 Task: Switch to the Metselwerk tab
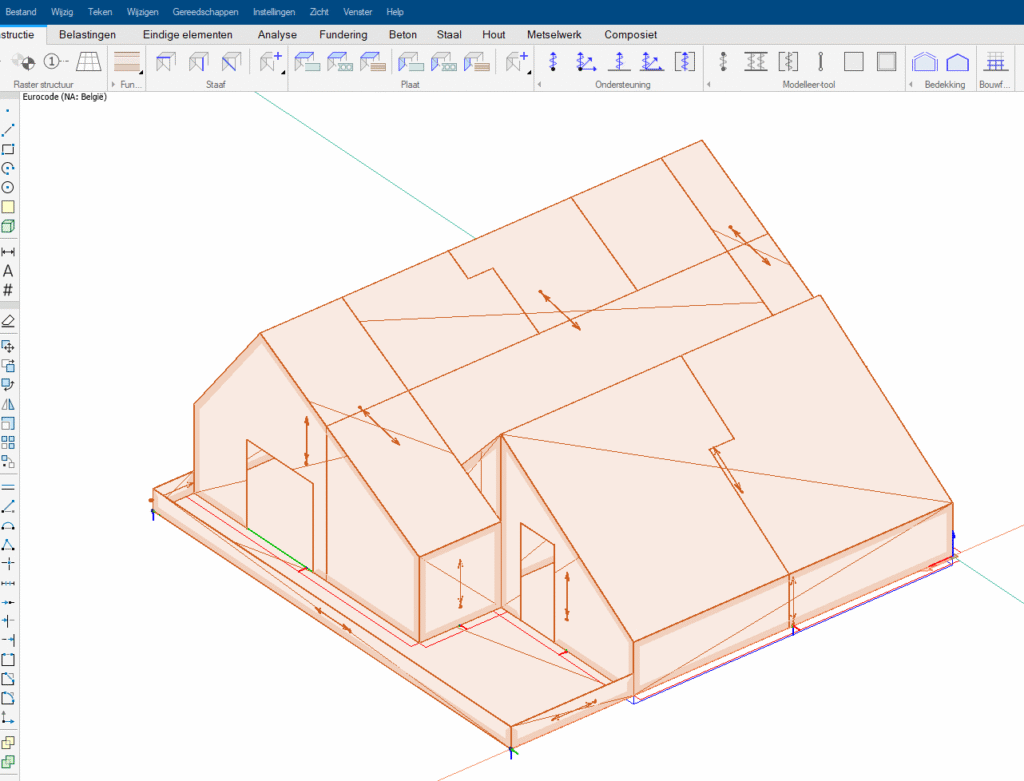point(556,34)
